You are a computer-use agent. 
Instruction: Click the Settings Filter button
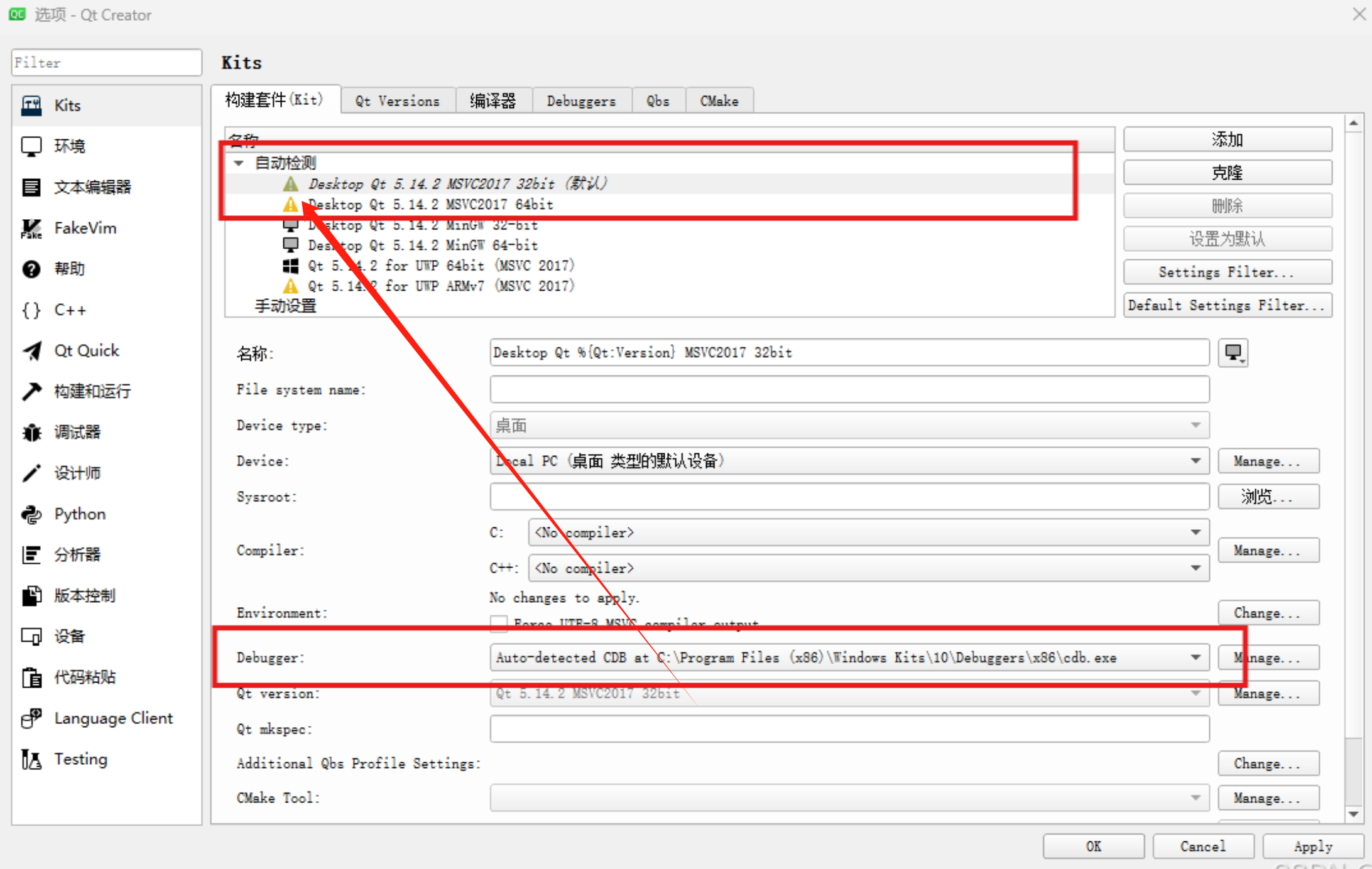(1227, 273)
